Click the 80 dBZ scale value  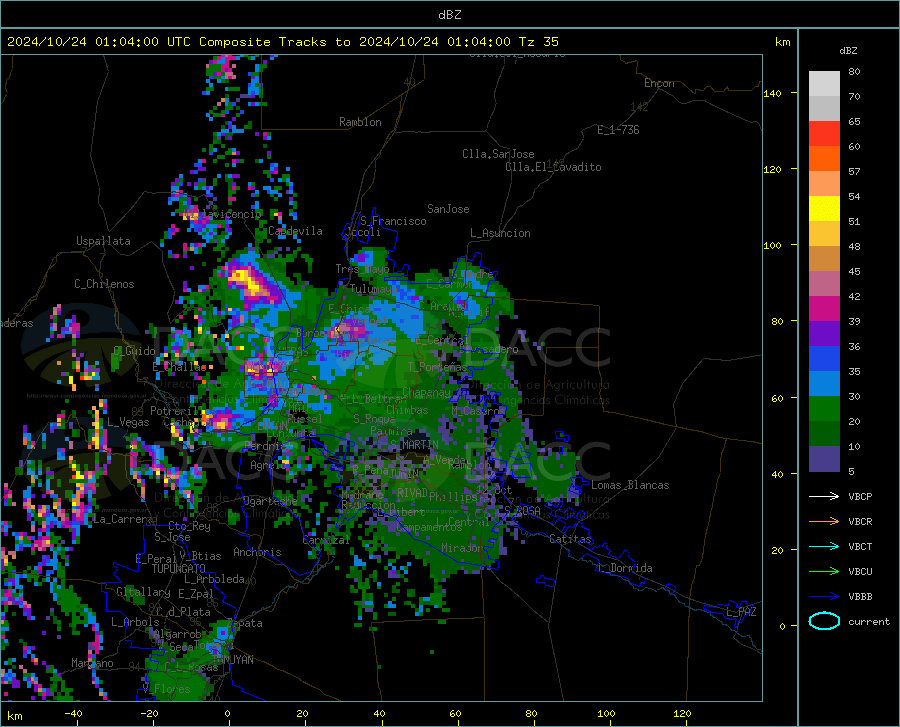tap(854, 71)
